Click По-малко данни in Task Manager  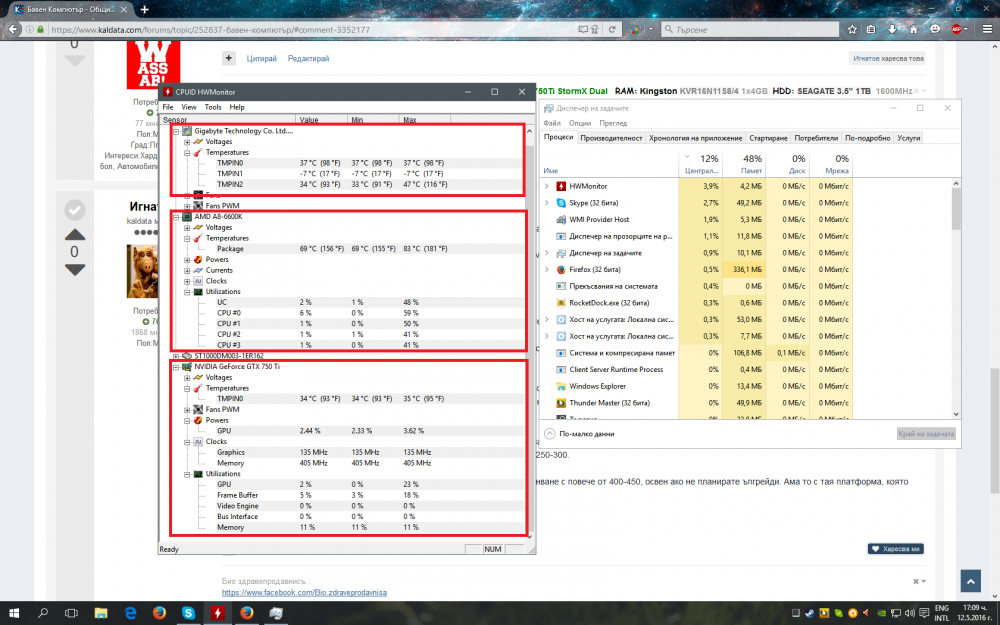pos(580,434)
